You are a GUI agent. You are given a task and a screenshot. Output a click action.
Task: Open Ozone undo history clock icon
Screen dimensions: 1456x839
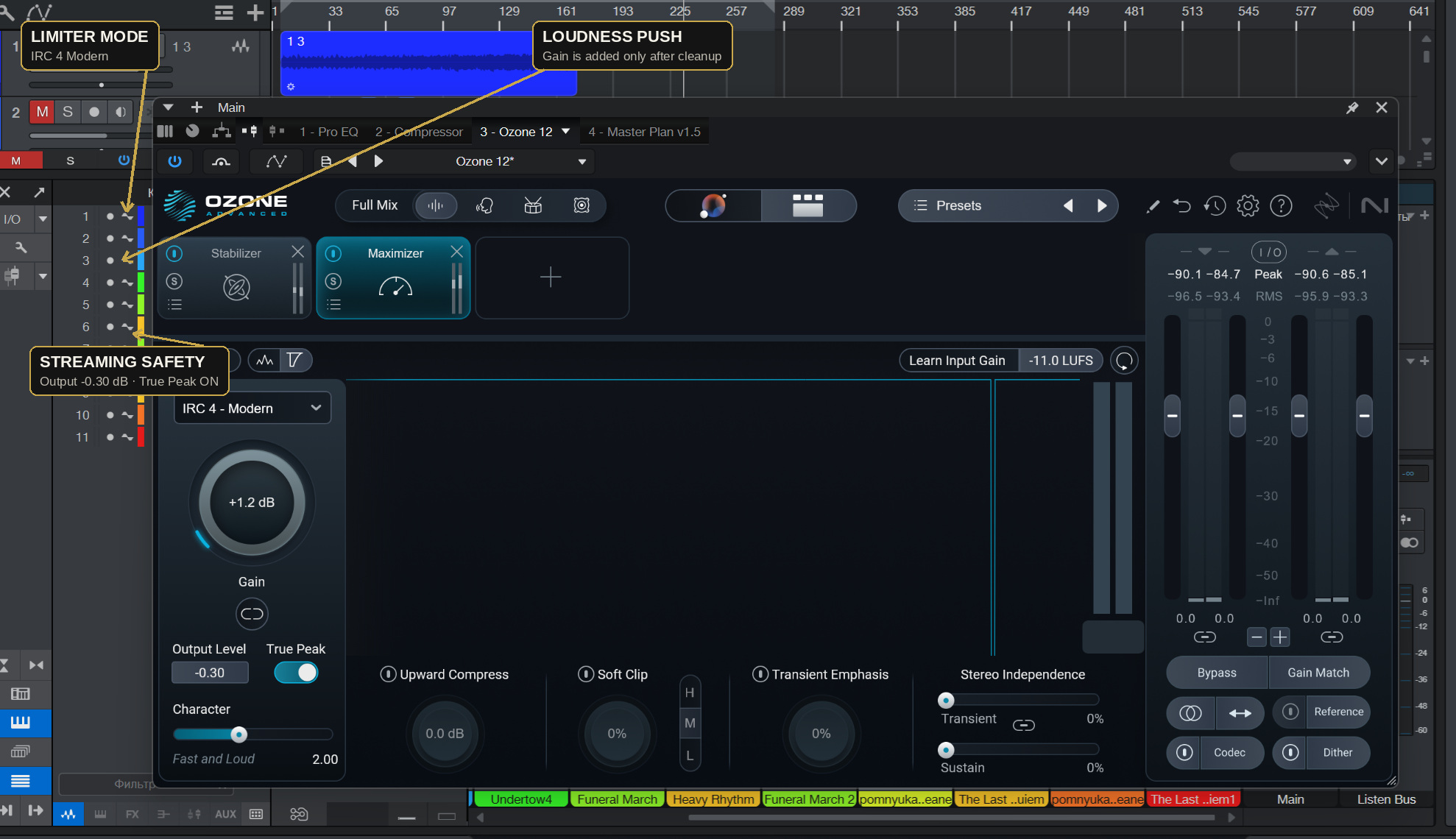[x=1215, y=206]
